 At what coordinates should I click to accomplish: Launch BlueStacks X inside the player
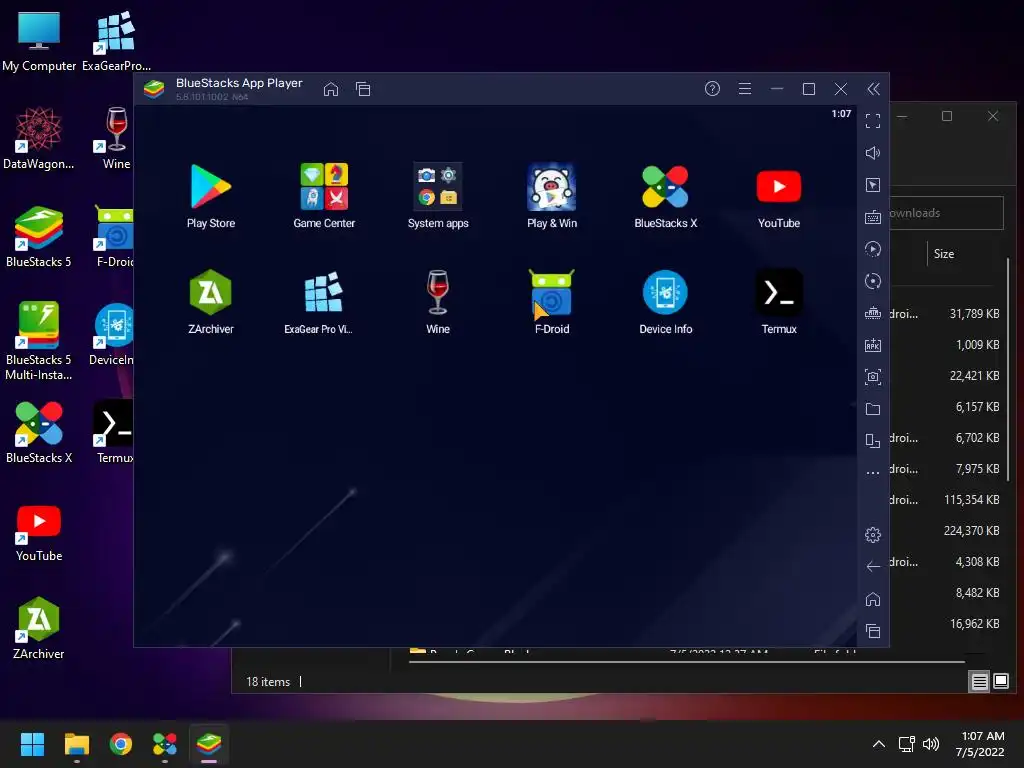(665, 196)
